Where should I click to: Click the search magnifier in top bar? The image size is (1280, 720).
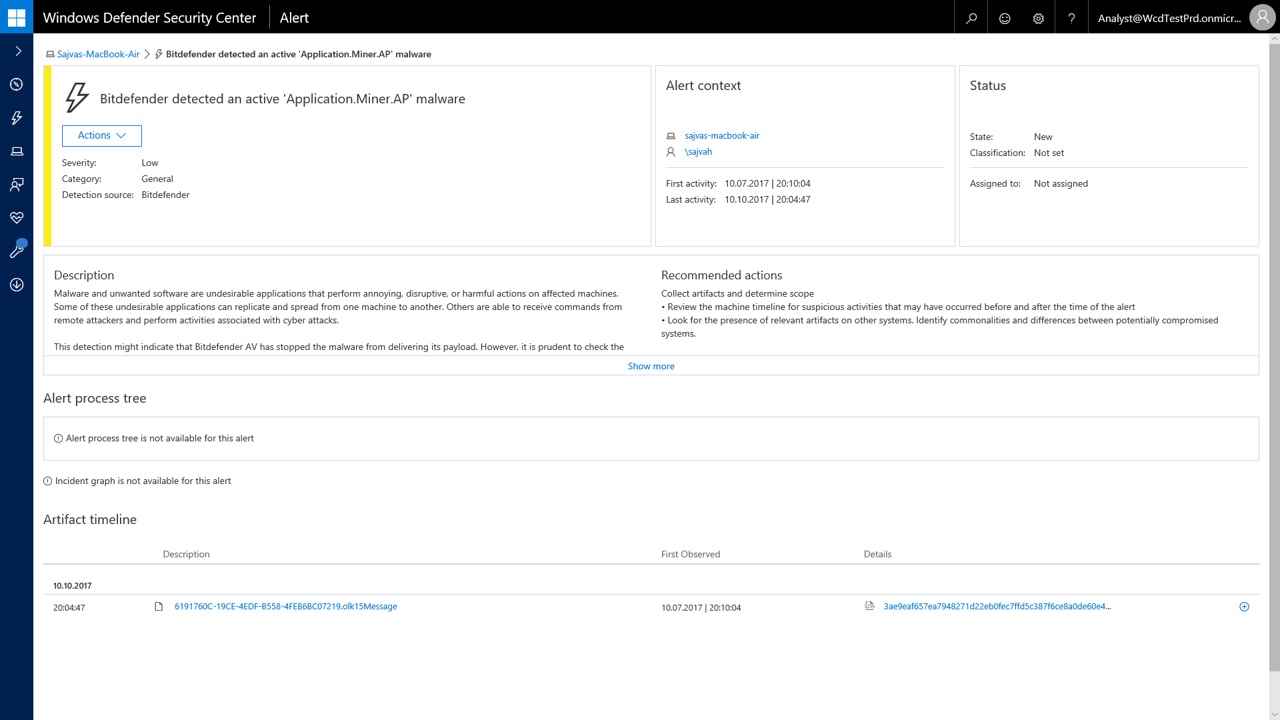click(x=971, y=18)
